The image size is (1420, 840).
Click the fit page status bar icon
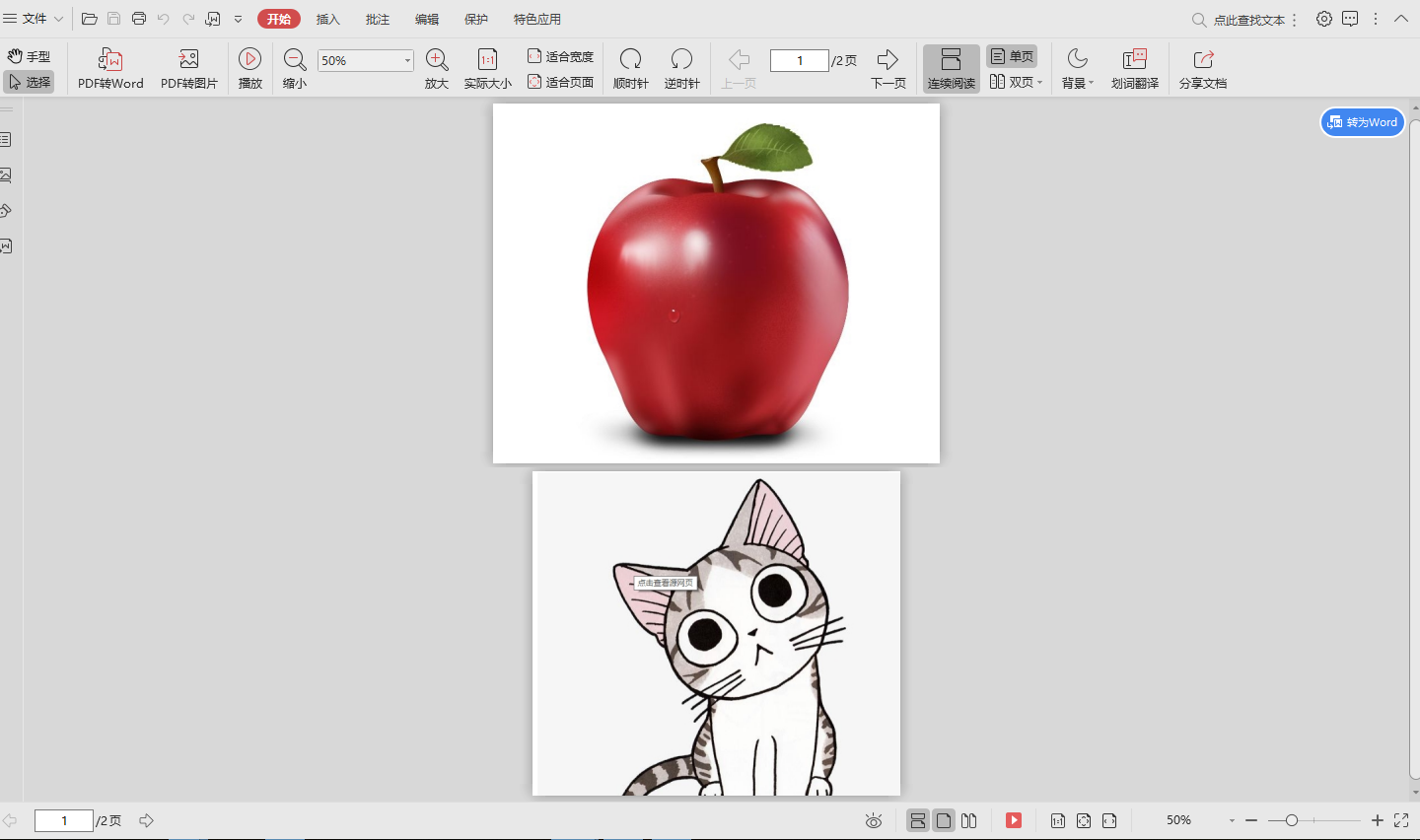(1084, 820)
